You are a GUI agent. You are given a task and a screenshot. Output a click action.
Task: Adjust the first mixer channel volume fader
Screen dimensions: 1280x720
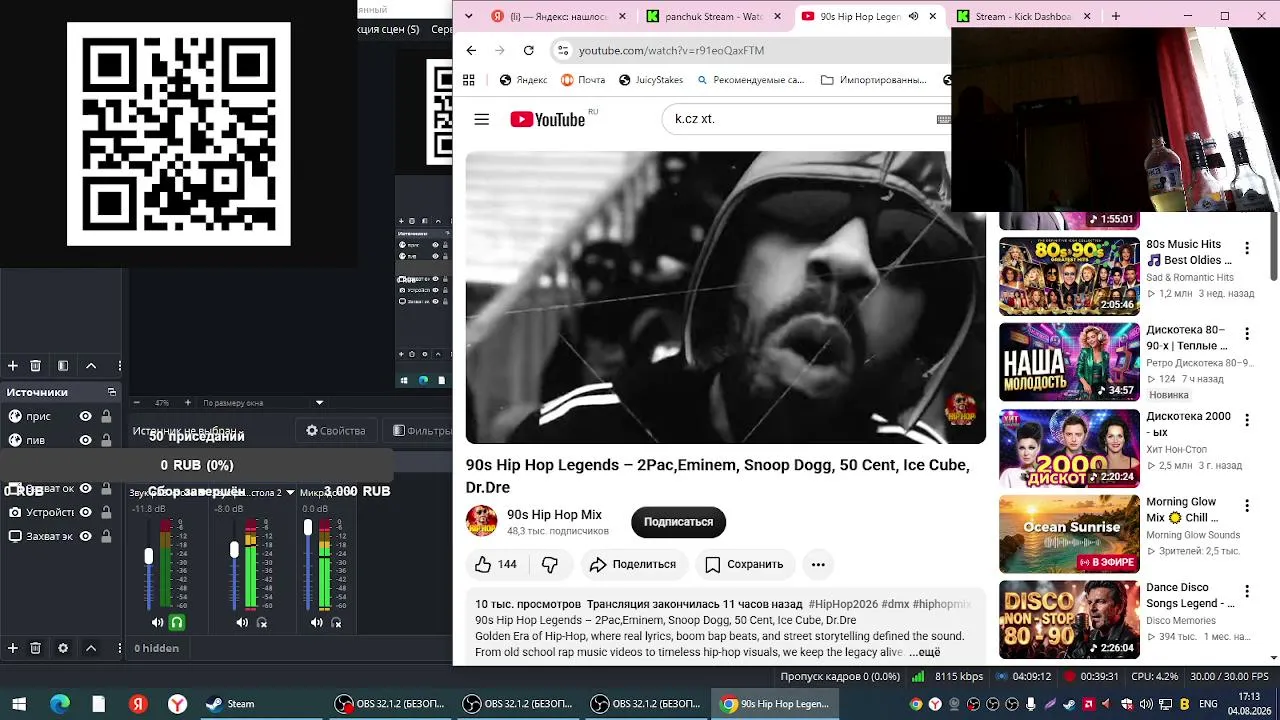(x=149, y=556)
